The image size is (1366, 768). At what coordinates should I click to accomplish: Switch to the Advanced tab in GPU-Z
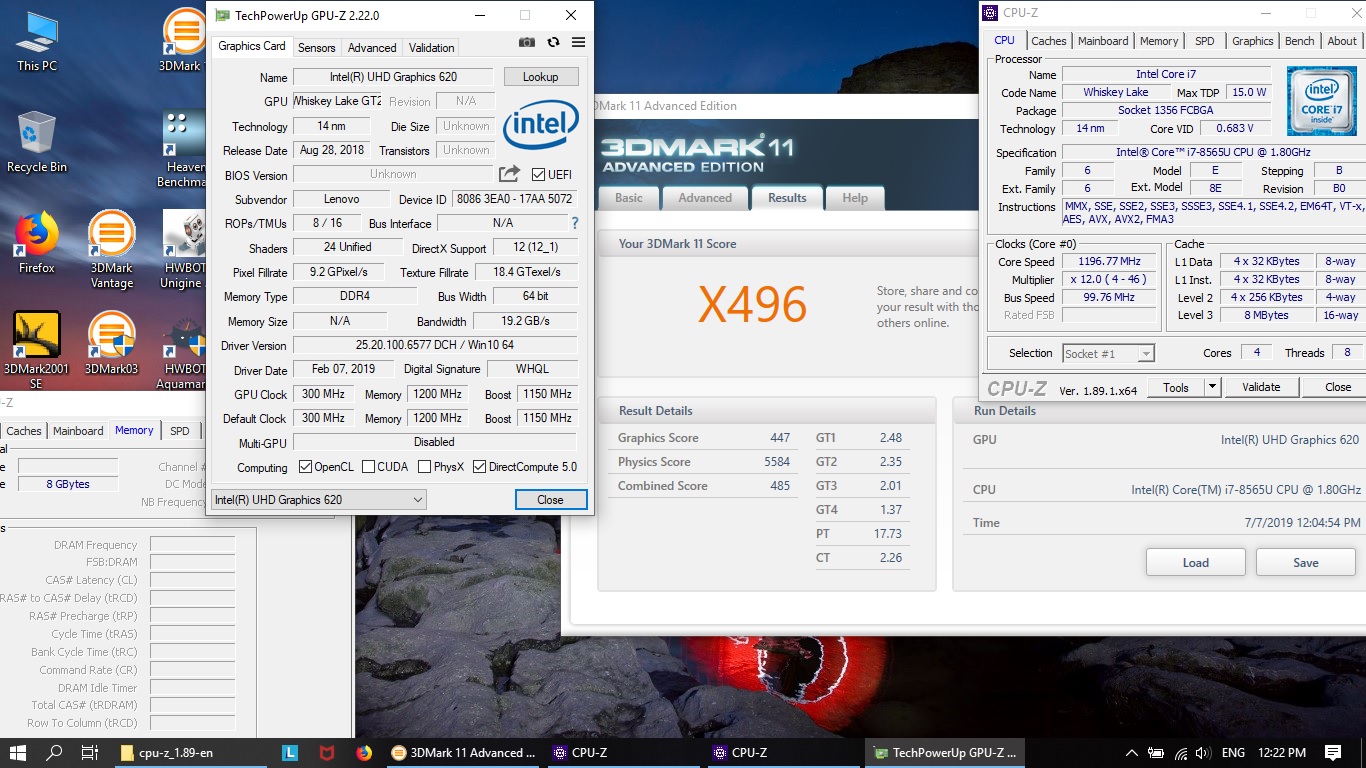click(372, 47)
